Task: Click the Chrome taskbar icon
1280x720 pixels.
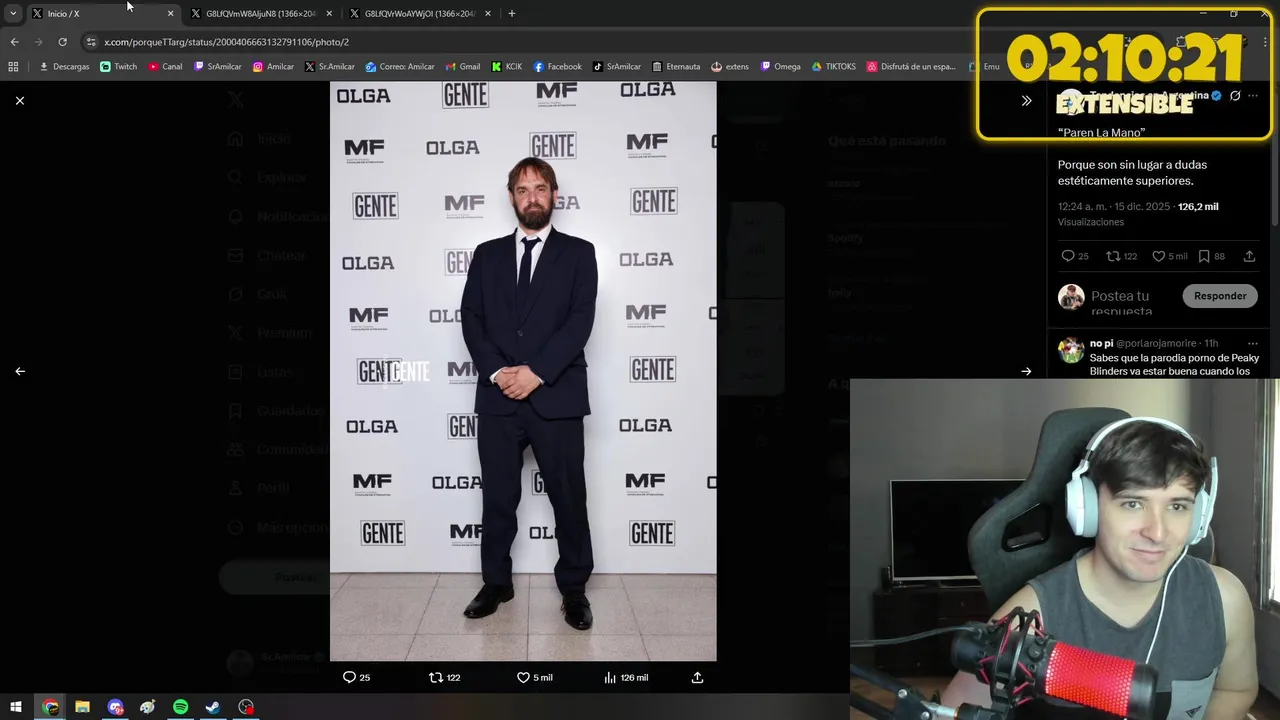Action: click(50, 707)
